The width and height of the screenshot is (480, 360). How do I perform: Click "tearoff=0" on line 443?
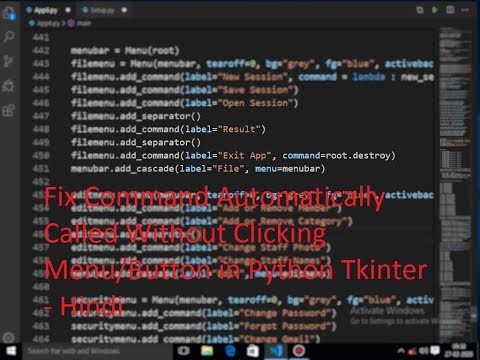(231, 64)
